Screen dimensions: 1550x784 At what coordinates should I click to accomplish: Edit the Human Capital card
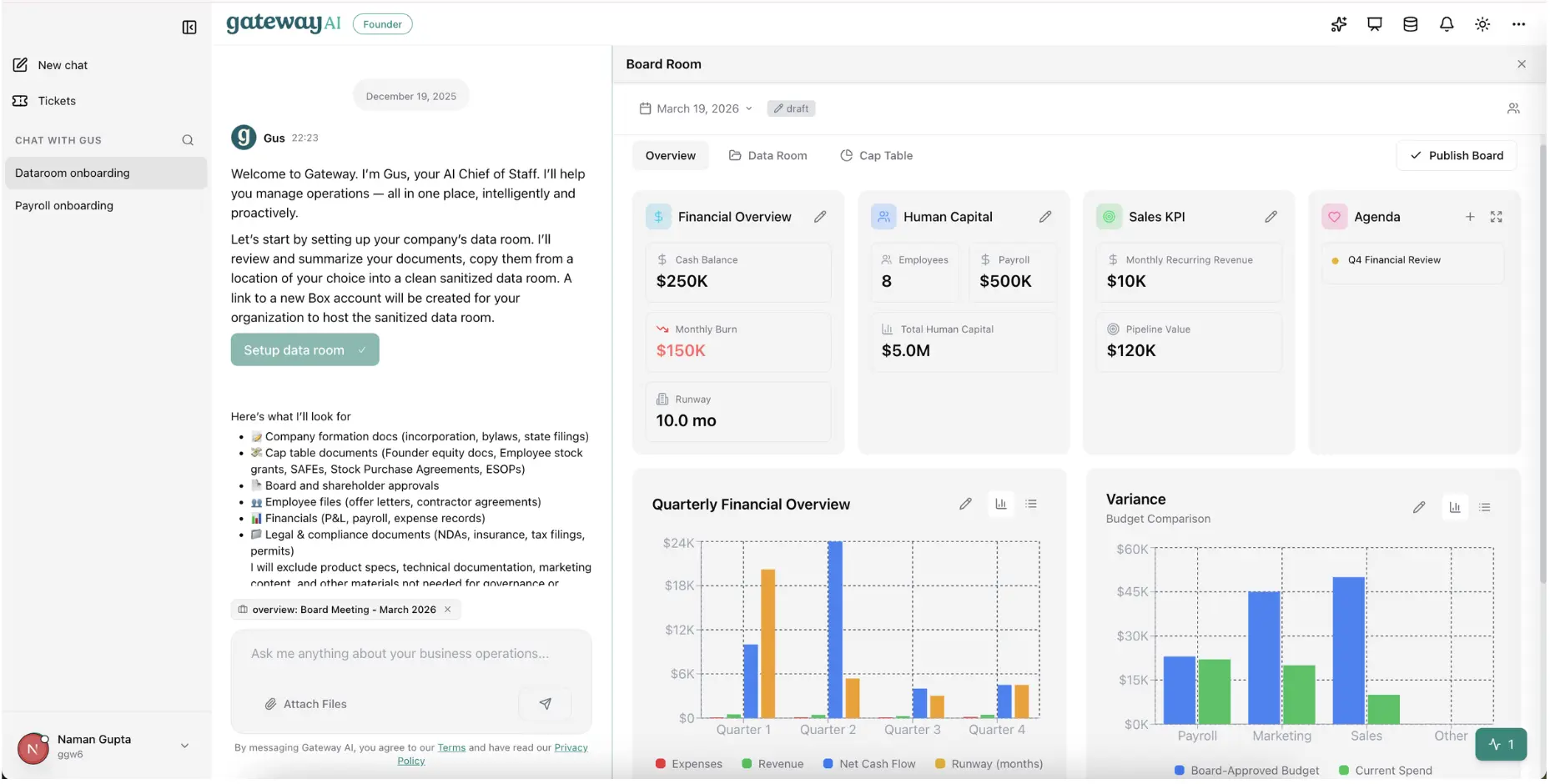(x=1045, y=217)
